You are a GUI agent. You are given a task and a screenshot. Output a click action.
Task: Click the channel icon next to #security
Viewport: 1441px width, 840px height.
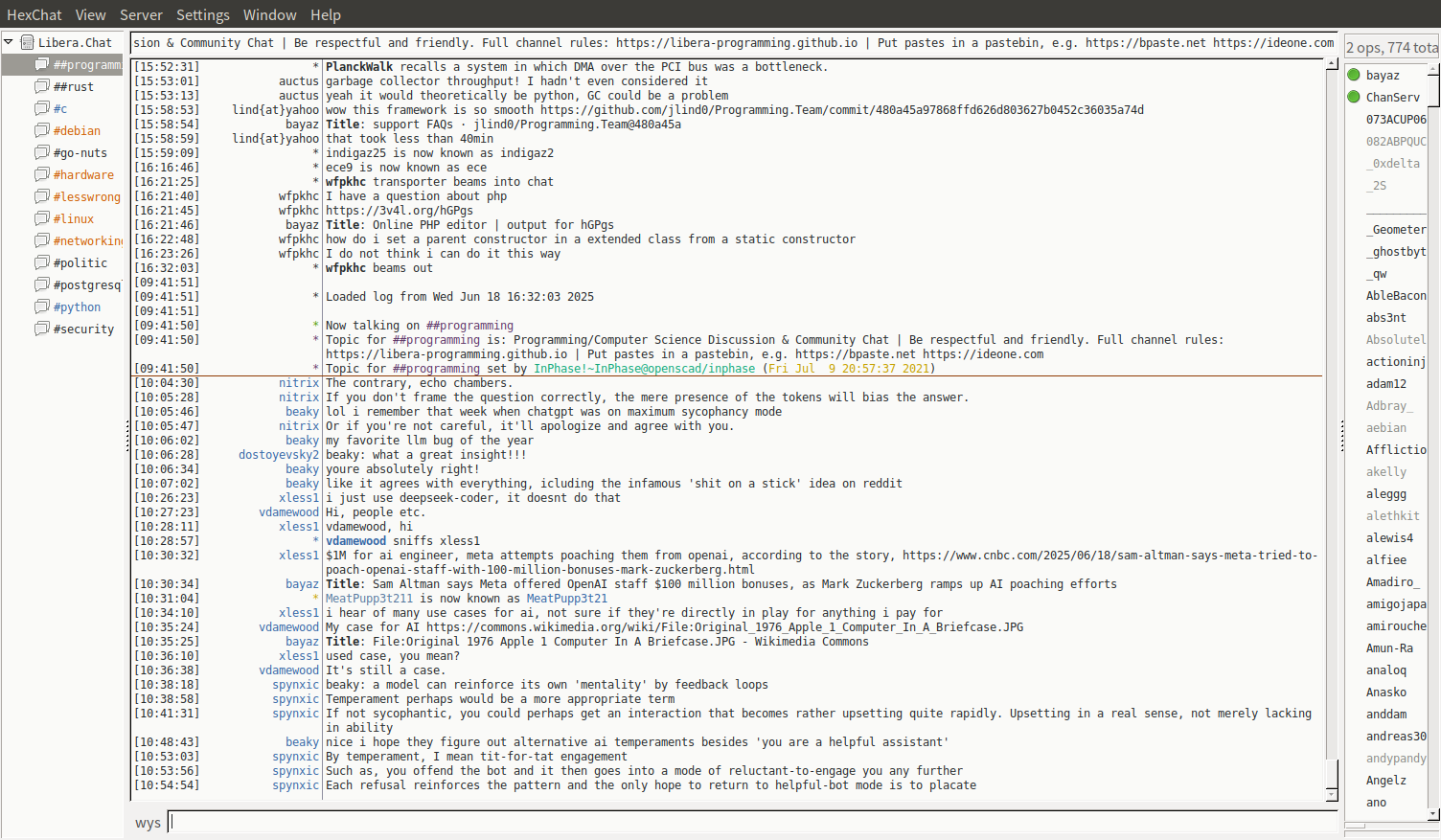pos(41,329)
